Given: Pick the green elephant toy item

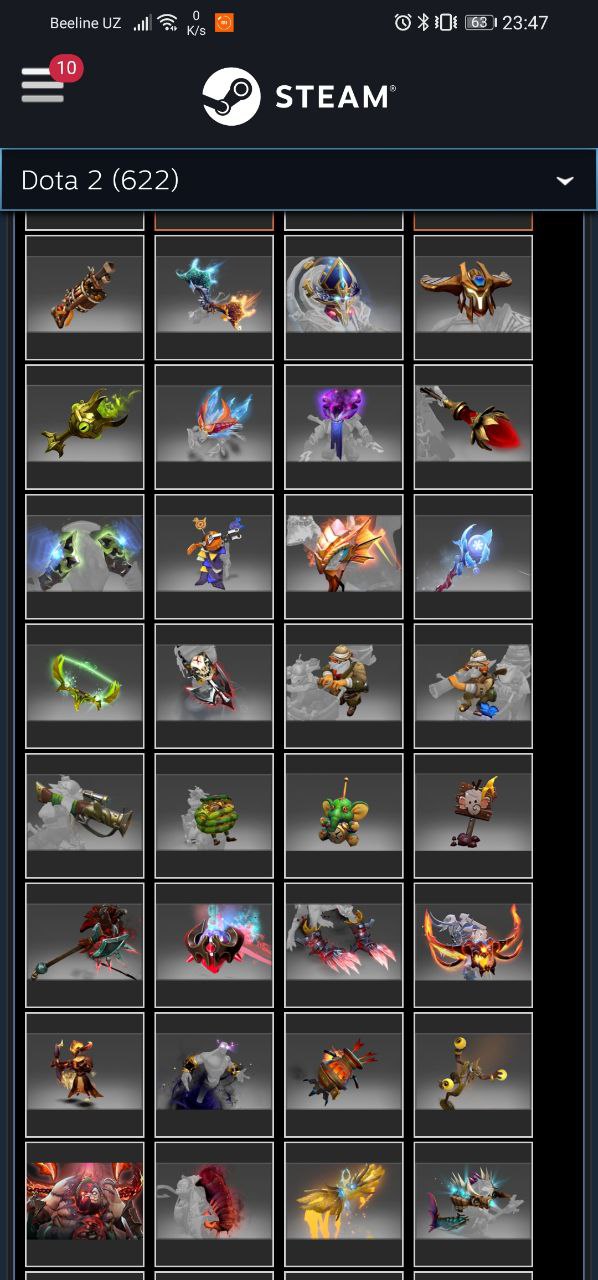Looking at the screenshot, I should [x=343, y=816].
